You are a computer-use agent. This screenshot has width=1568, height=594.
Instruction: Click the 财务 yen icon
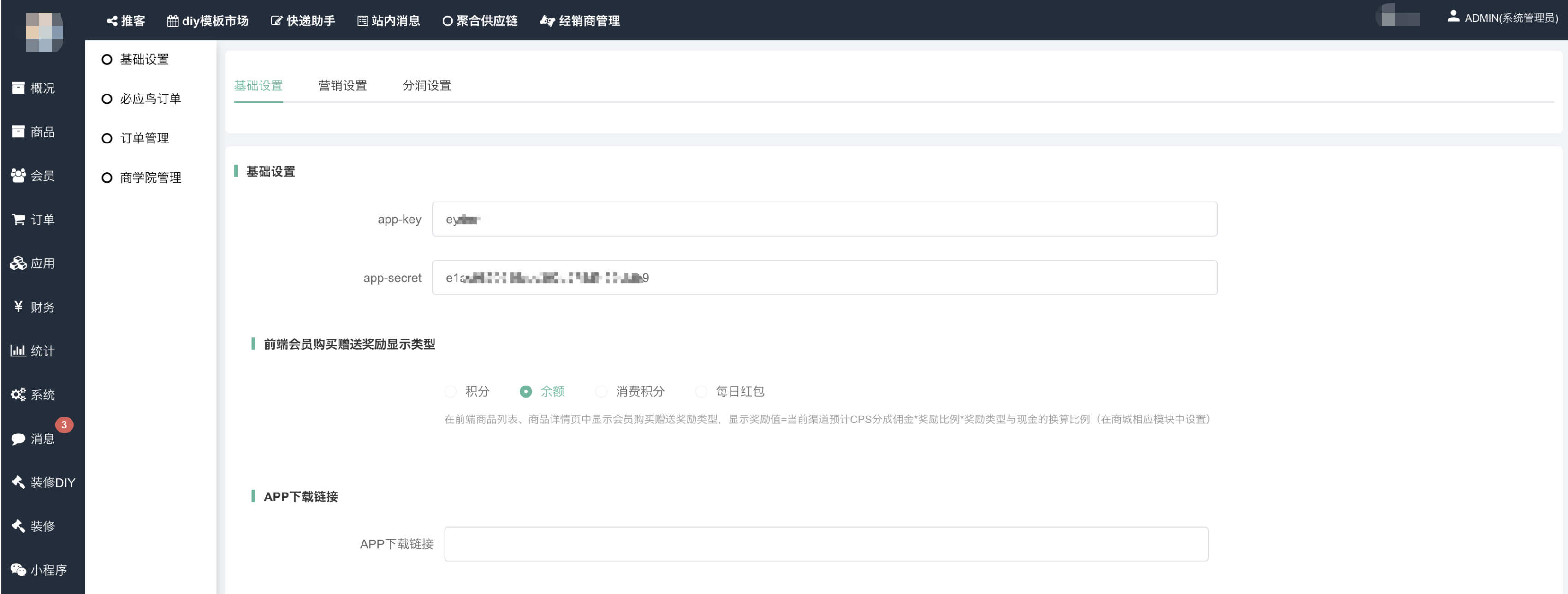(18, 307)
